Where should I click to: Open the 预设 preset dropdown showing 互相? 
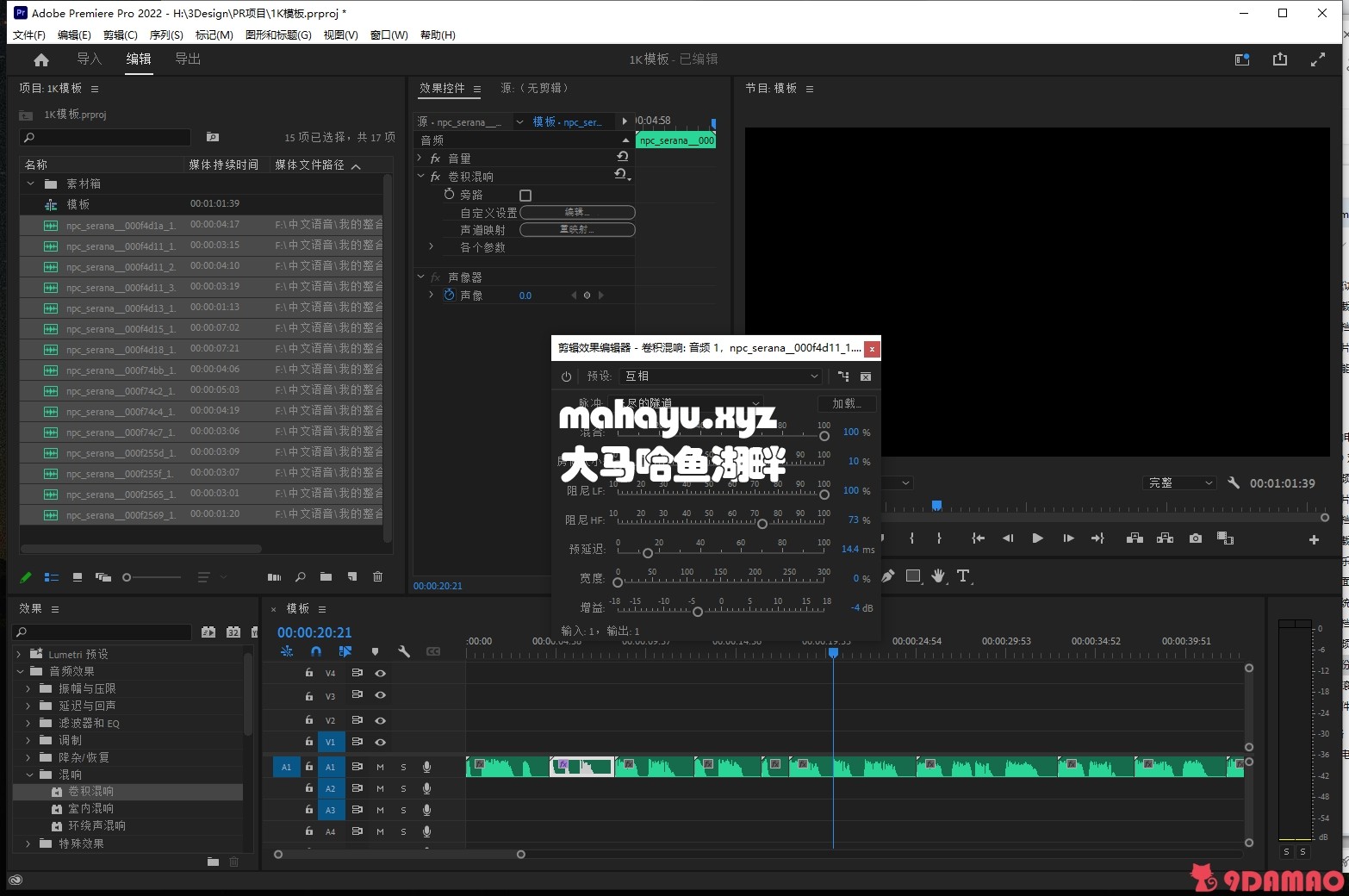[721, 376]
